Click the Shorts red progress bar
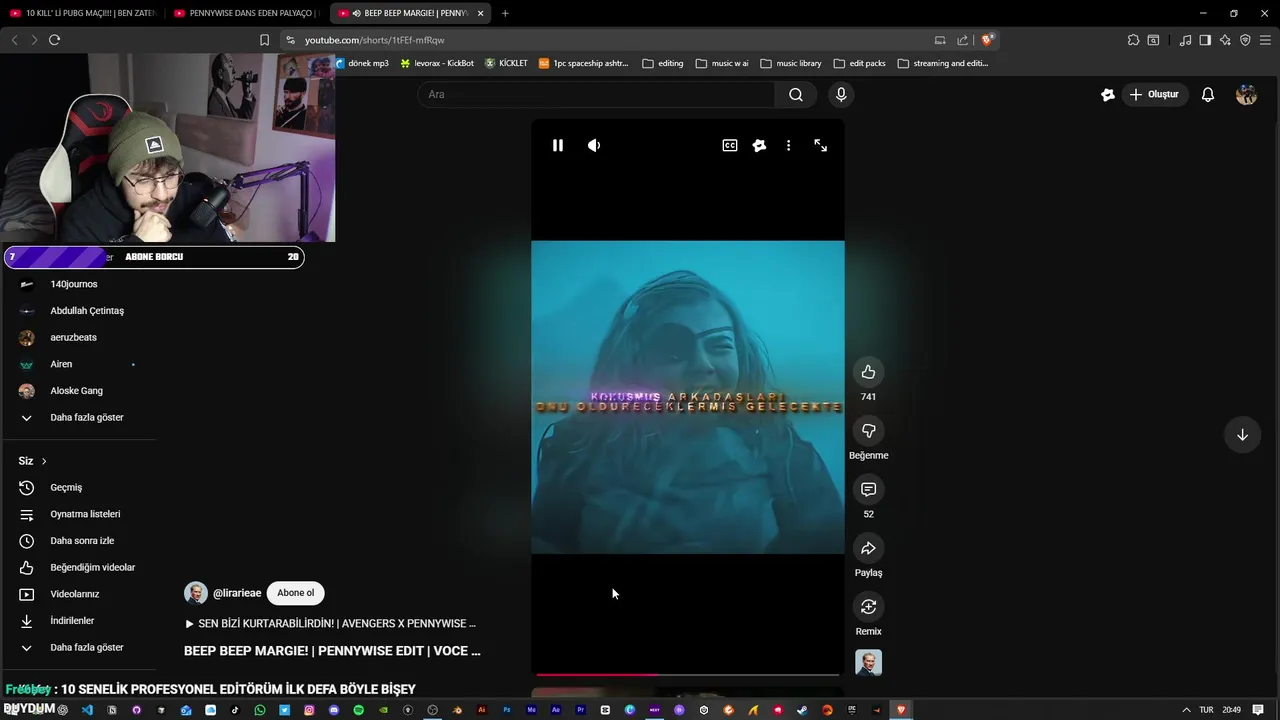1280x720 pixels. (x=688, y=674)
